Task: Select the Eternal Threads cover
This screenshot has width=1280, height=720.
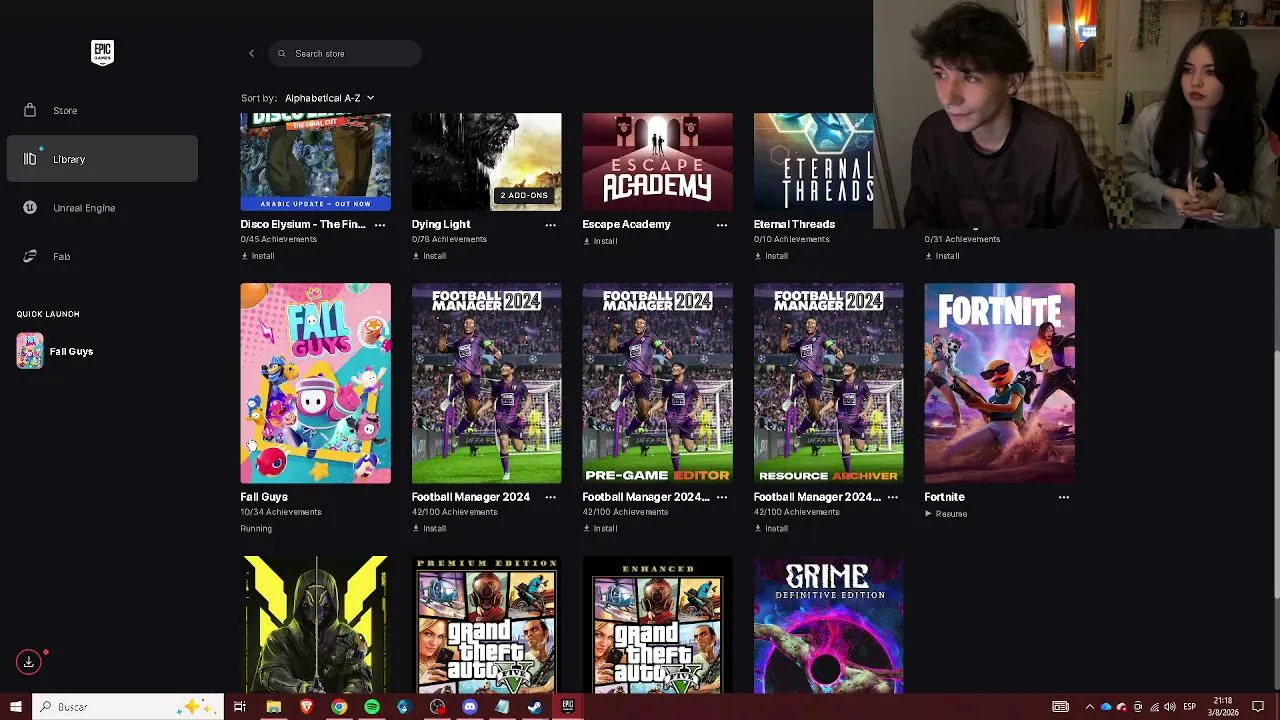Action: coord(813,162)
